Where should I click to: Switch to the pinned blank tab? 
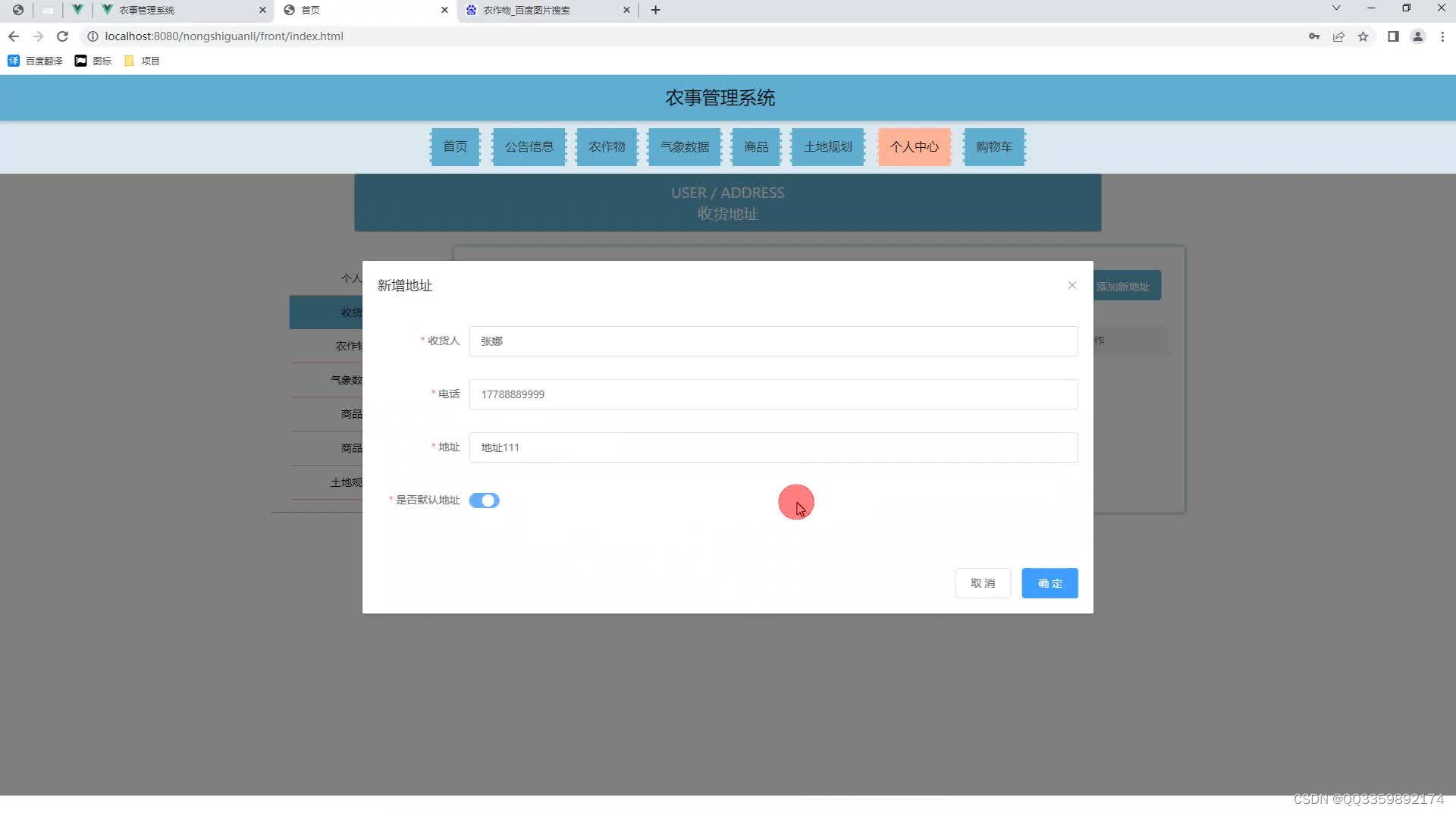(x=48, y=10)
